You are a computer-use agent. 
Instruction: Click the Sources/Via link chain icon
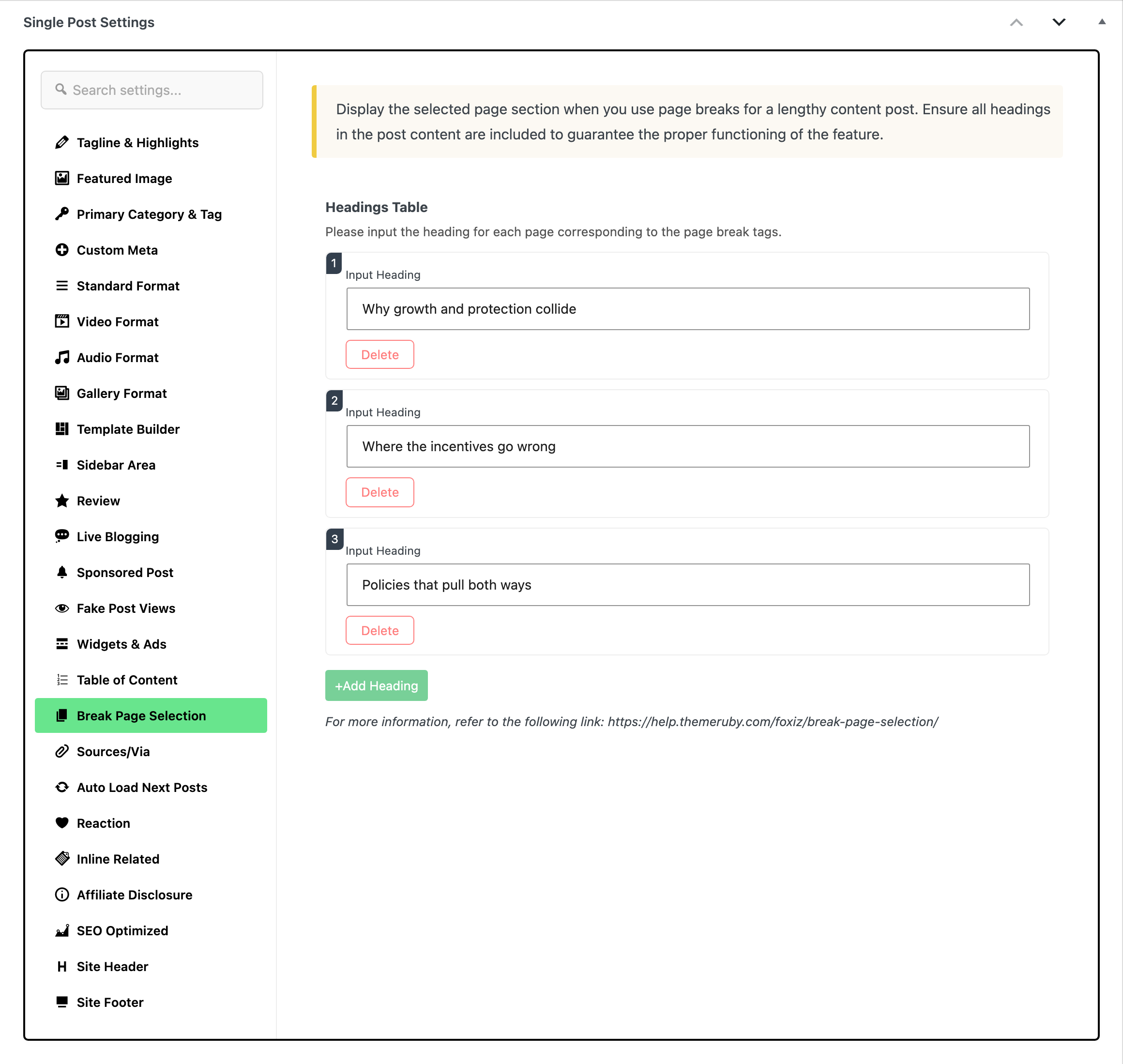click(62, 751)
